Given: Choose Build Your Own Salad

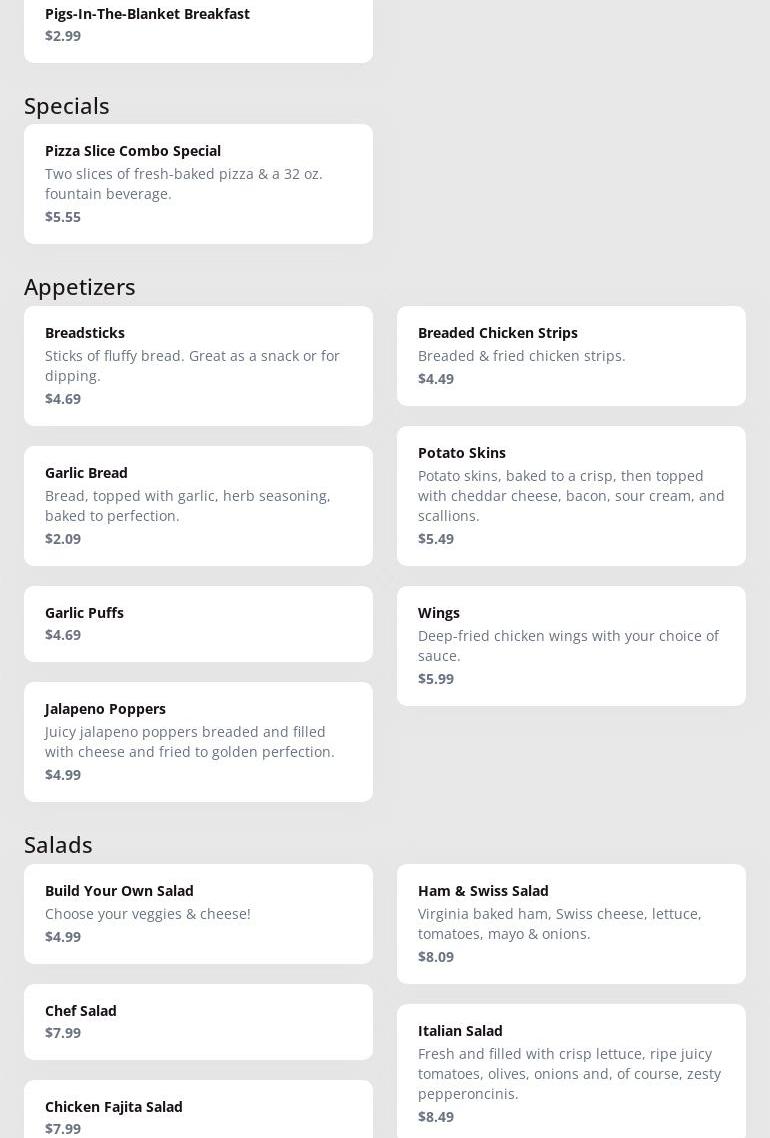Looking at the screenshot, I should coord(198,913).
